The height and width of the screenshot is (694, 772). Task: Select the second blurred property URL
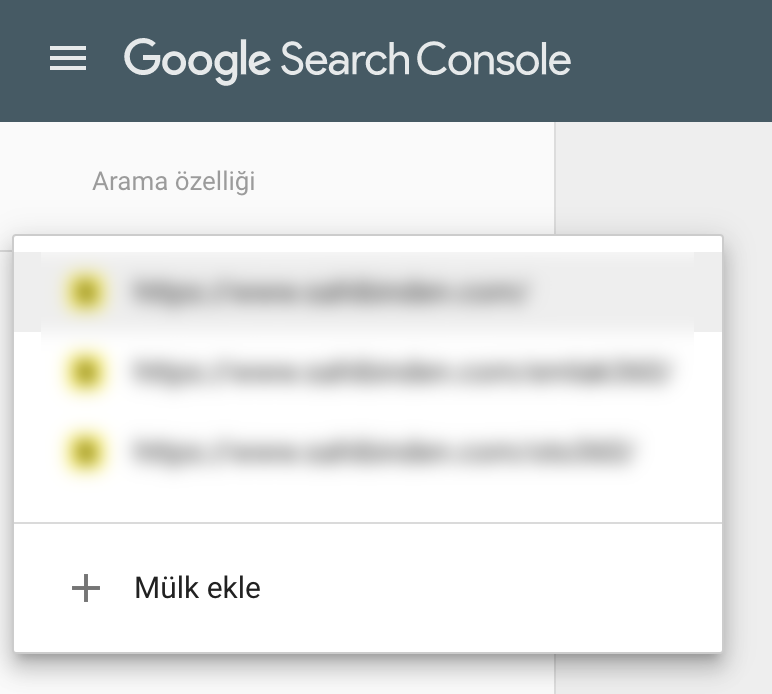tap(368, 372)
